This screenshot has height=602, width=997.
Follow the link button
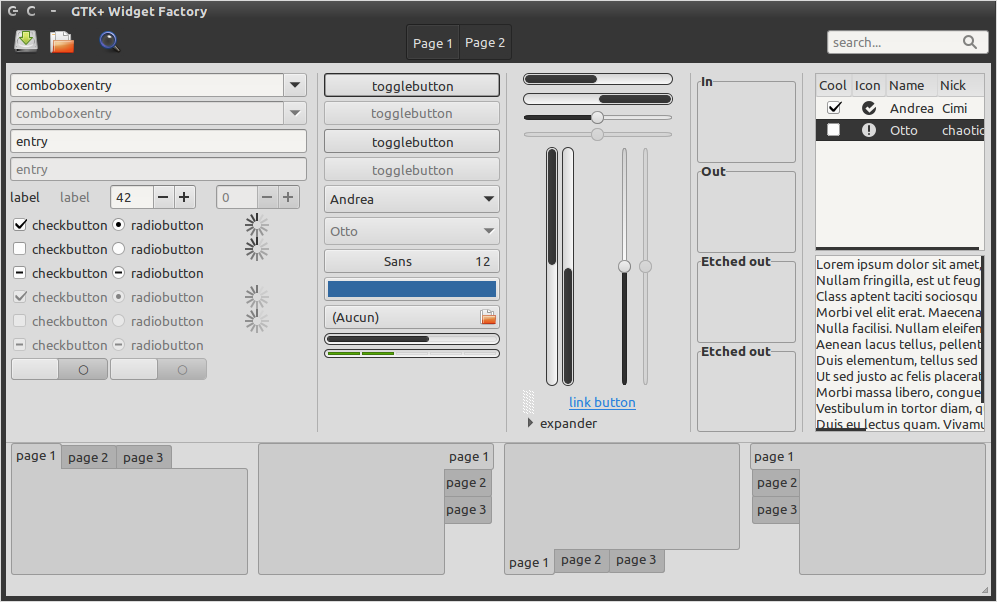[x=602, y=402]
